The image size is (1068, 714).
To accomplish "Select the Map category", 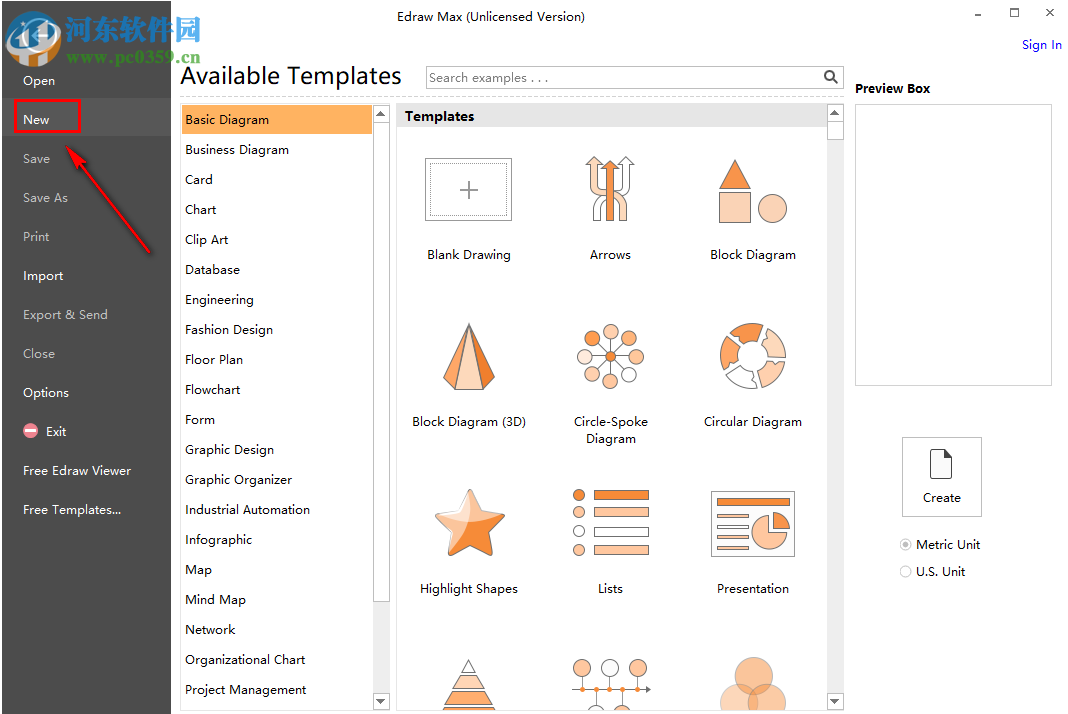I will point(277,569).
